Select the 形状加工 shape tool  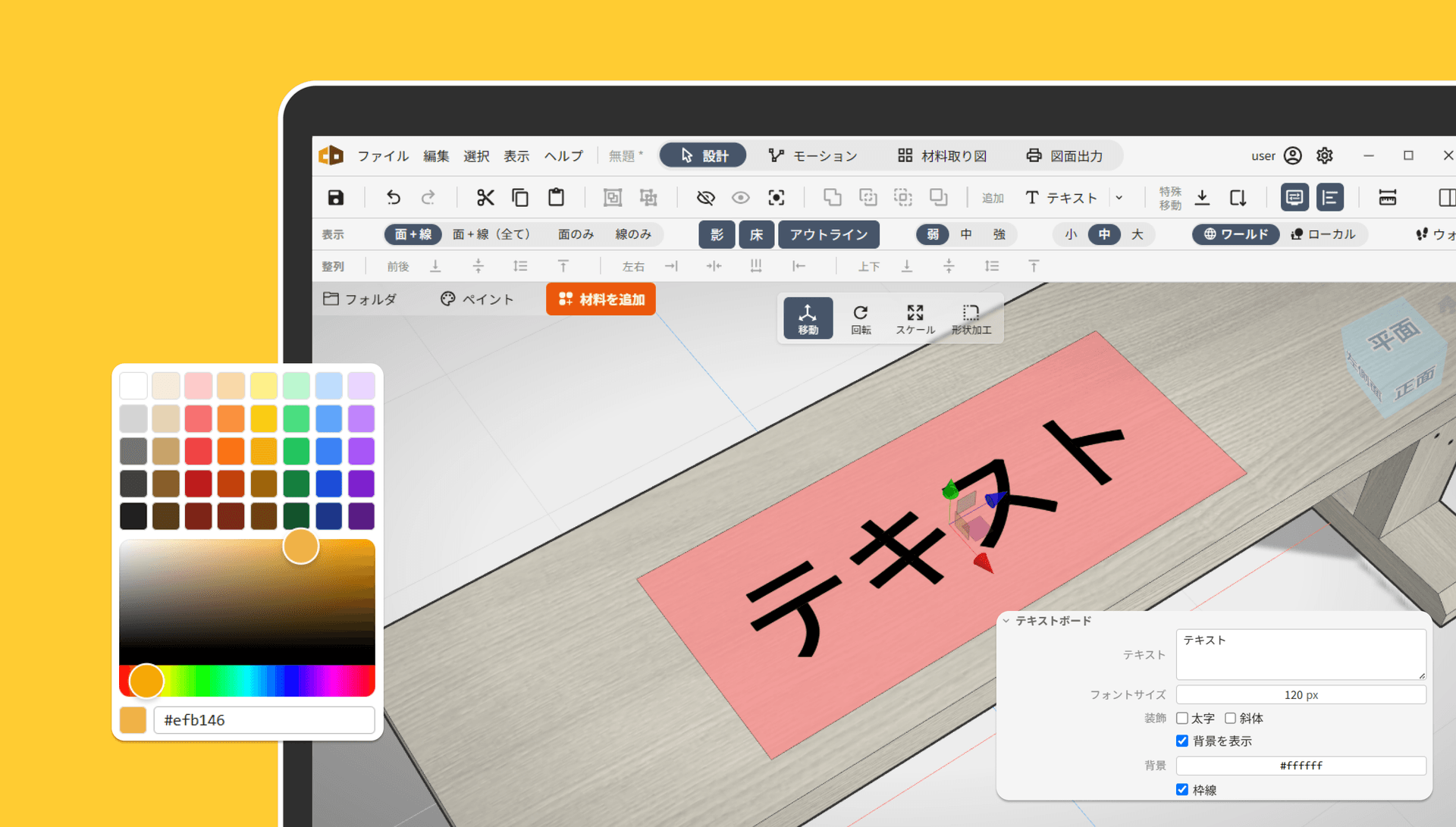[x=971, y=318]
